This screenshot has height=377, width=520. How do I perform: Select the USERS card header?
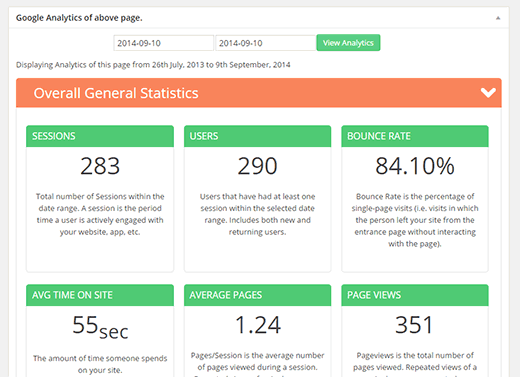pyautogui.click(x=257, y=136)
